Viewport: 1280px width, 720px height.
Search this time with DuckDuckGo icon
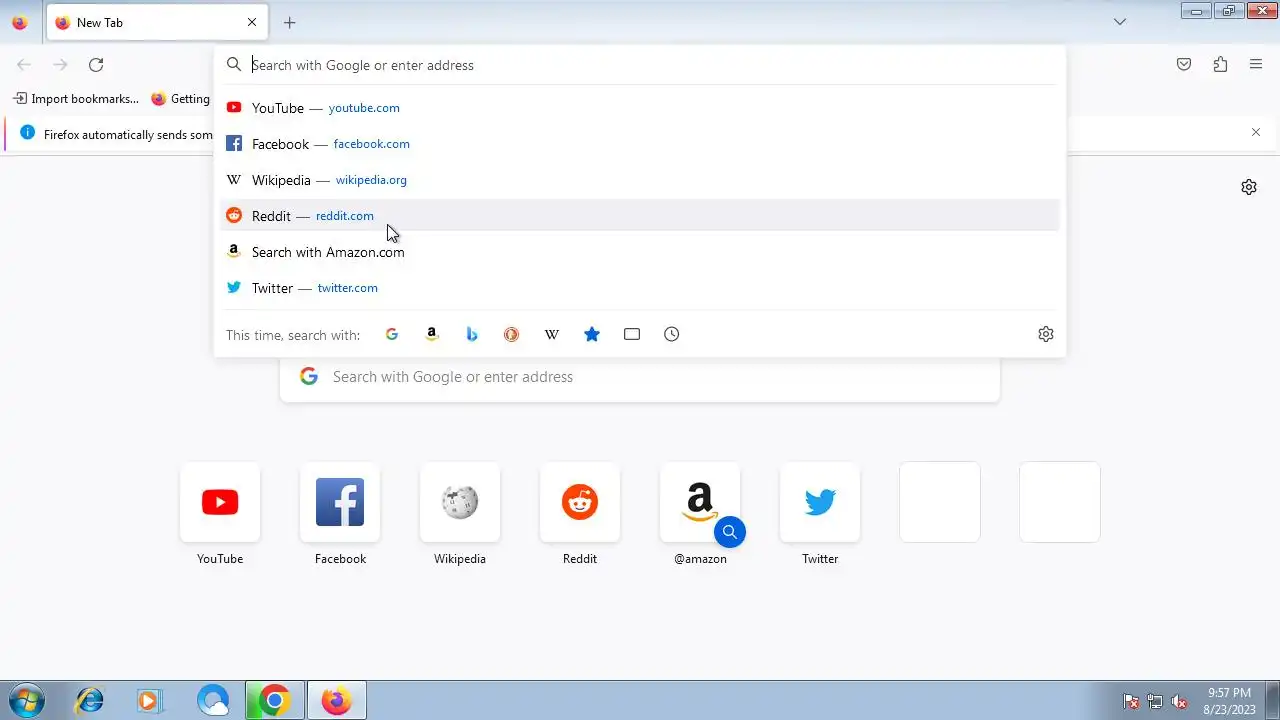[512, 334]
